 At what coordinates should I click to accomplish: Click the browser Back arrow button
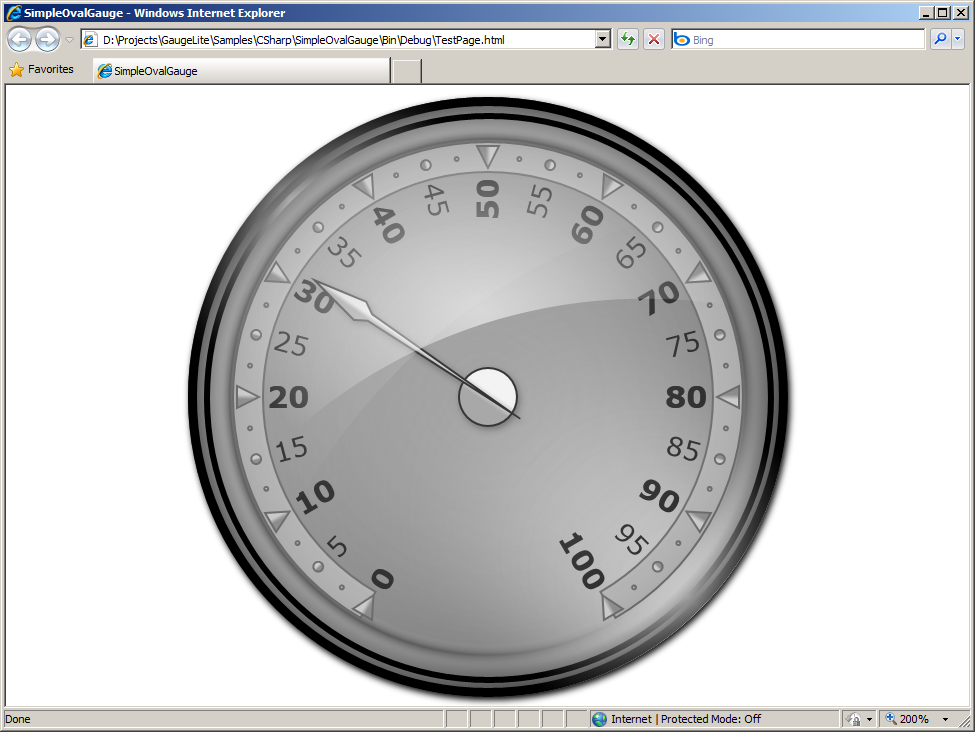click(19, 39)
